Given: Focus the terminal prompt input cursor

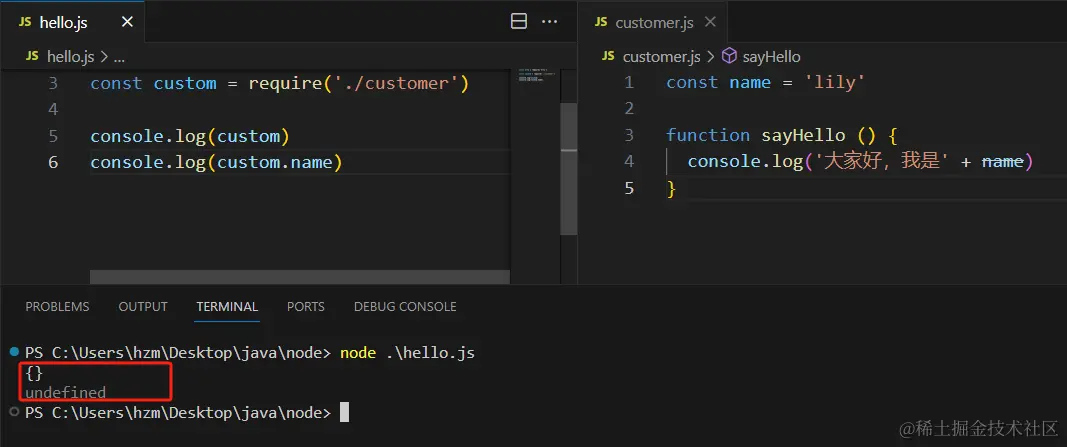Looking at the screenshot, I should tap(344, 412).
